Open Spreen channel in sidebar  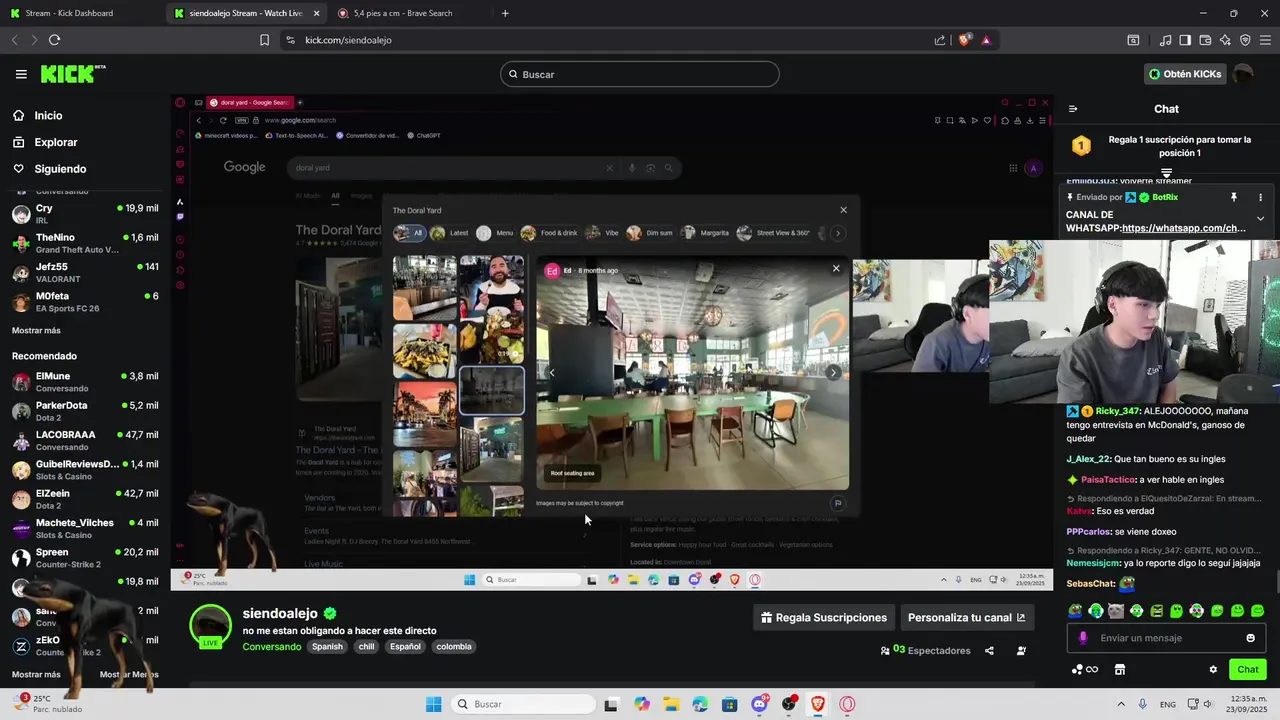click(85, 558)
